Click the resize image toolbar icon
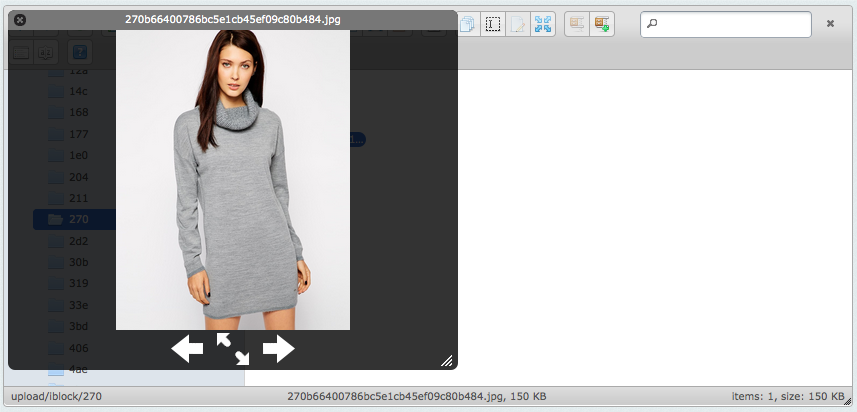This screenshot has height=412, width=857. point(543,25)
